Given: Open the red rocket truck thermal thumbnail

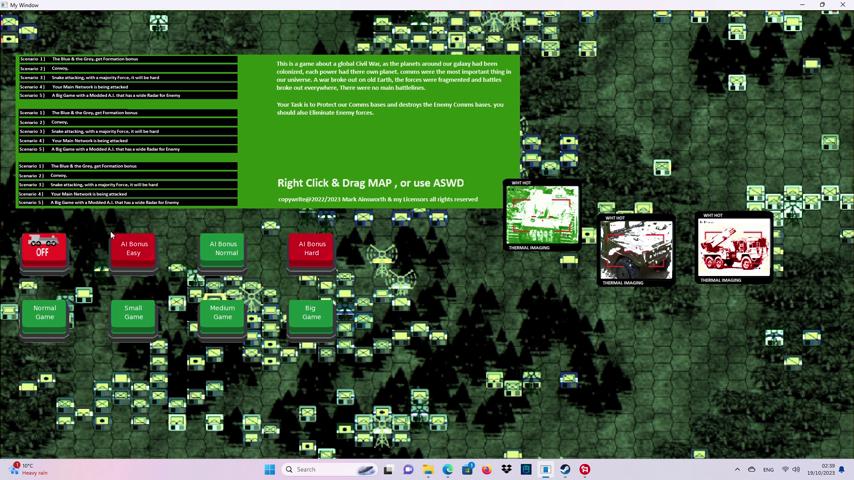Looking at the screenshot, I should click(x=734, y=248).
